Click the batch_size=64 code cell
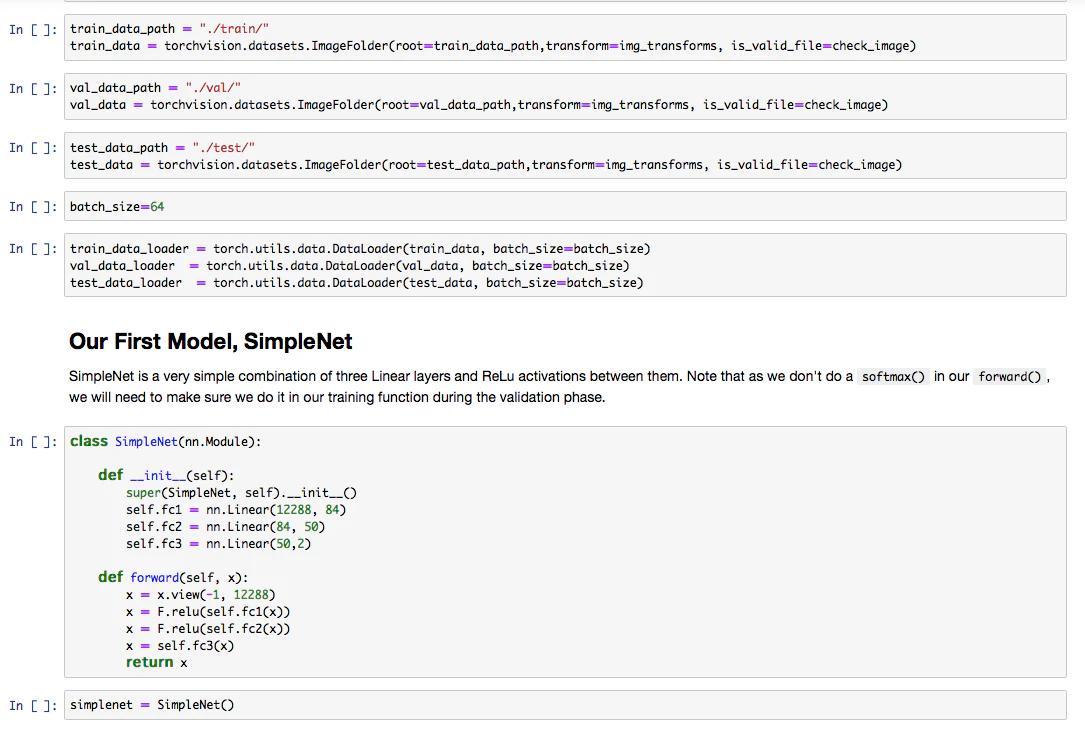The image size is (1085, 755). [565, 206]
